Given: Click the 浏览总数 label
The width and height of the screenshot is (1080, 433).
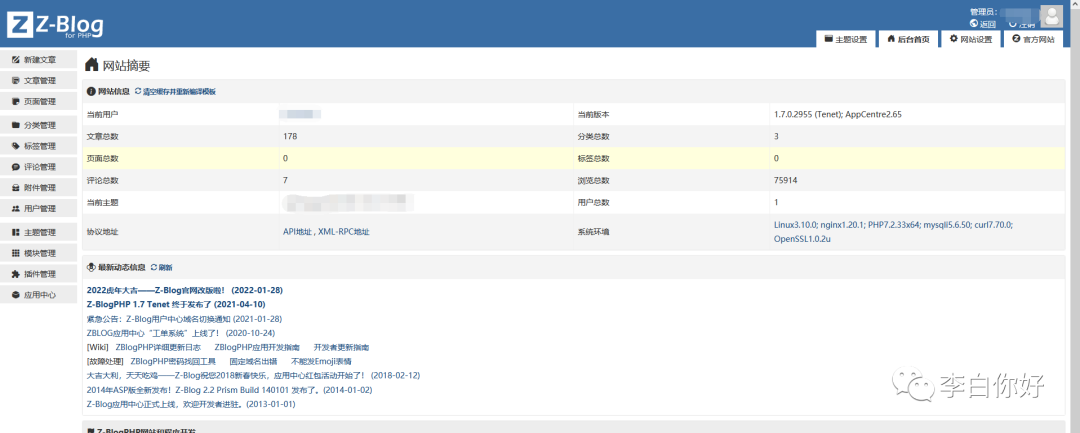Looking at the screenshot, I should point(593,180).
